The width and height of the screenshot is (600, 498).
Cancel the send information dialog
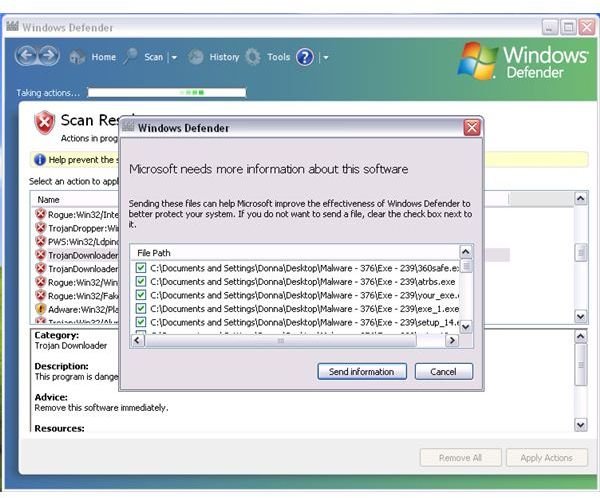[443, 371]
